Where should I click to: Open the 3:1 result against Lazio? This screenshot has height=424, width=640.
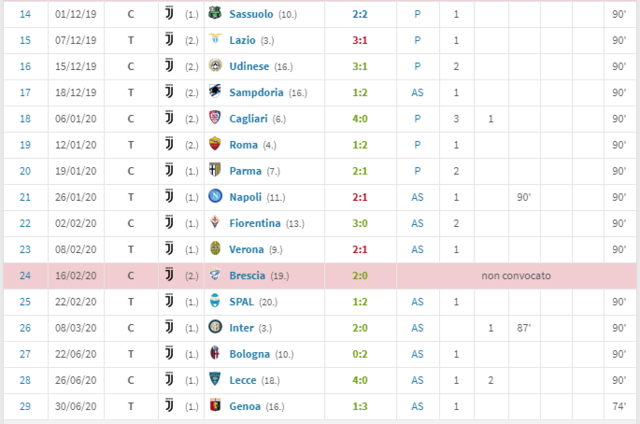click(x=336, y=40)
